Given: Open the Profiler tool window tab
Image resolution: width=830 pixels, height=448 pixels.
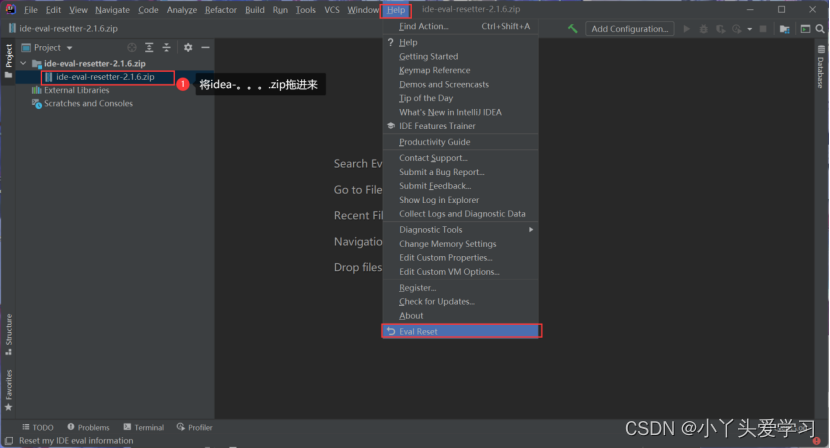Looking at the screenshot, I should pos(194,427).
